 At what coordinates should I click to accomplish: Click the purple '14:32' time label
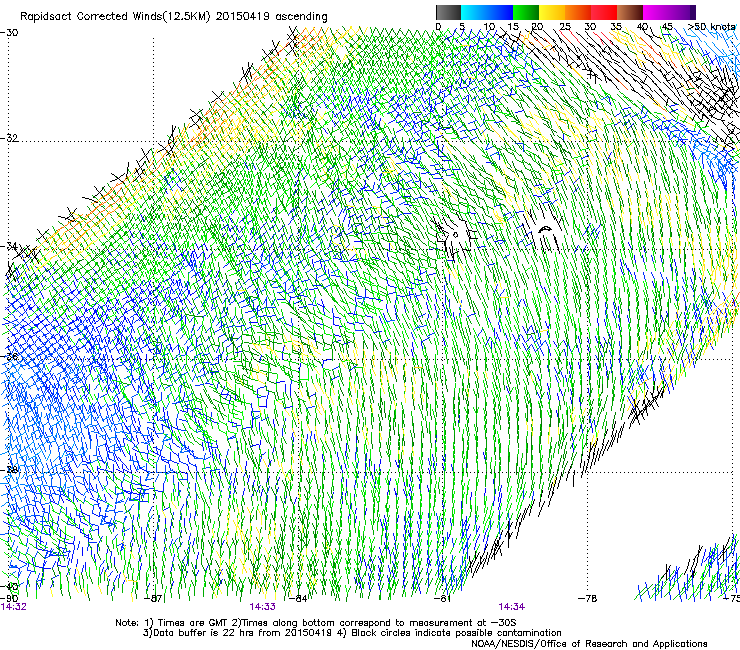14,607
